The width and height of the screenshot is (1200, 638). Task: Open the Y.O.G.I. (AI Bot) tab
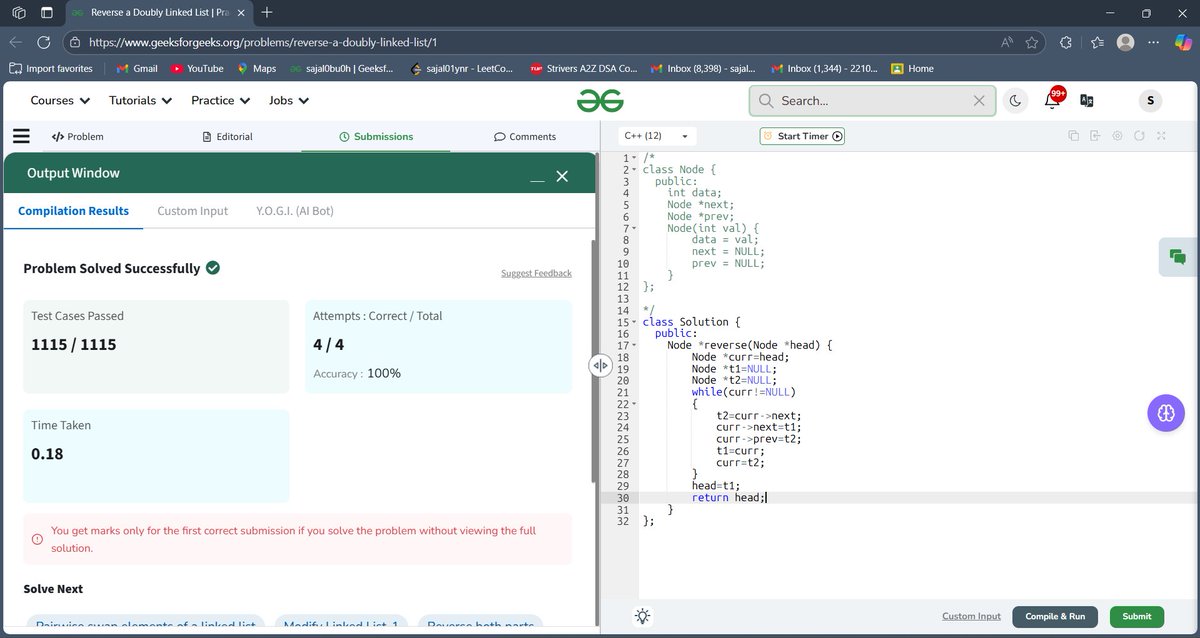pyautogui.click(x=295, y=211)
